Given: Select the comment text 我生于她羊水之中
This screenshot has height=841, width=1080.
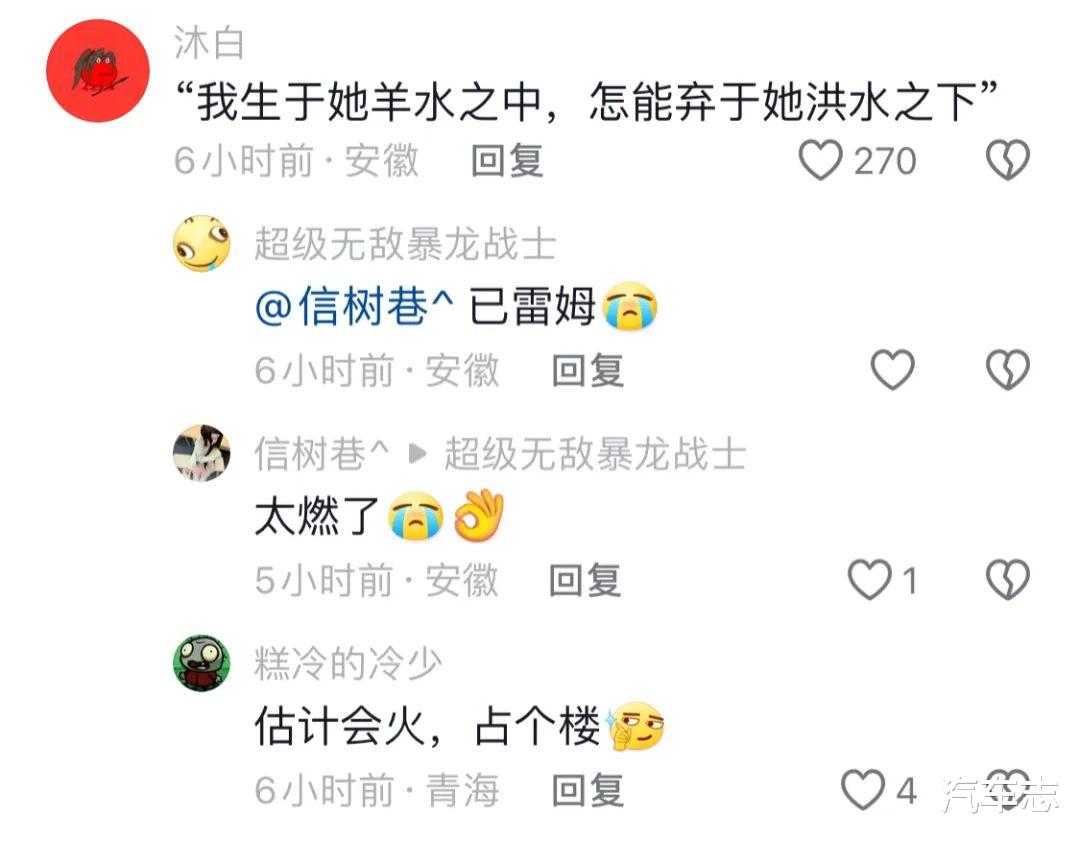Looking at the screenshot, I should (370, 102).
